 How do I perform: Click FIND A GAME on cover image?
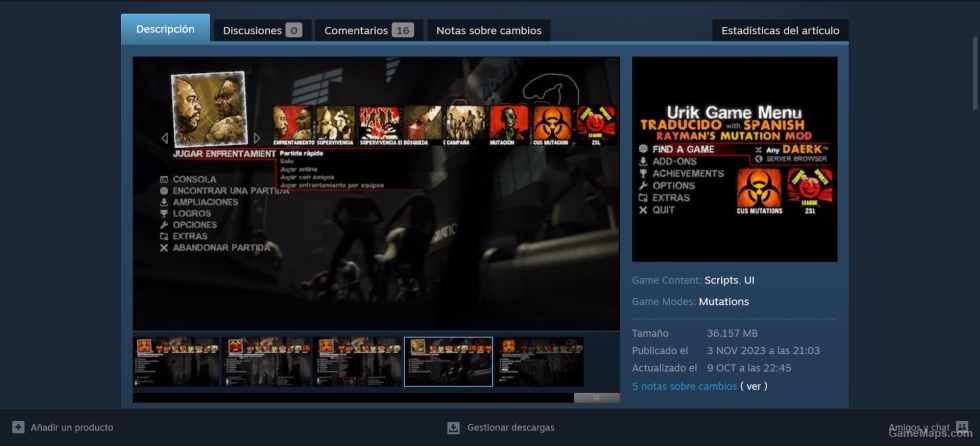click(683, 149)
